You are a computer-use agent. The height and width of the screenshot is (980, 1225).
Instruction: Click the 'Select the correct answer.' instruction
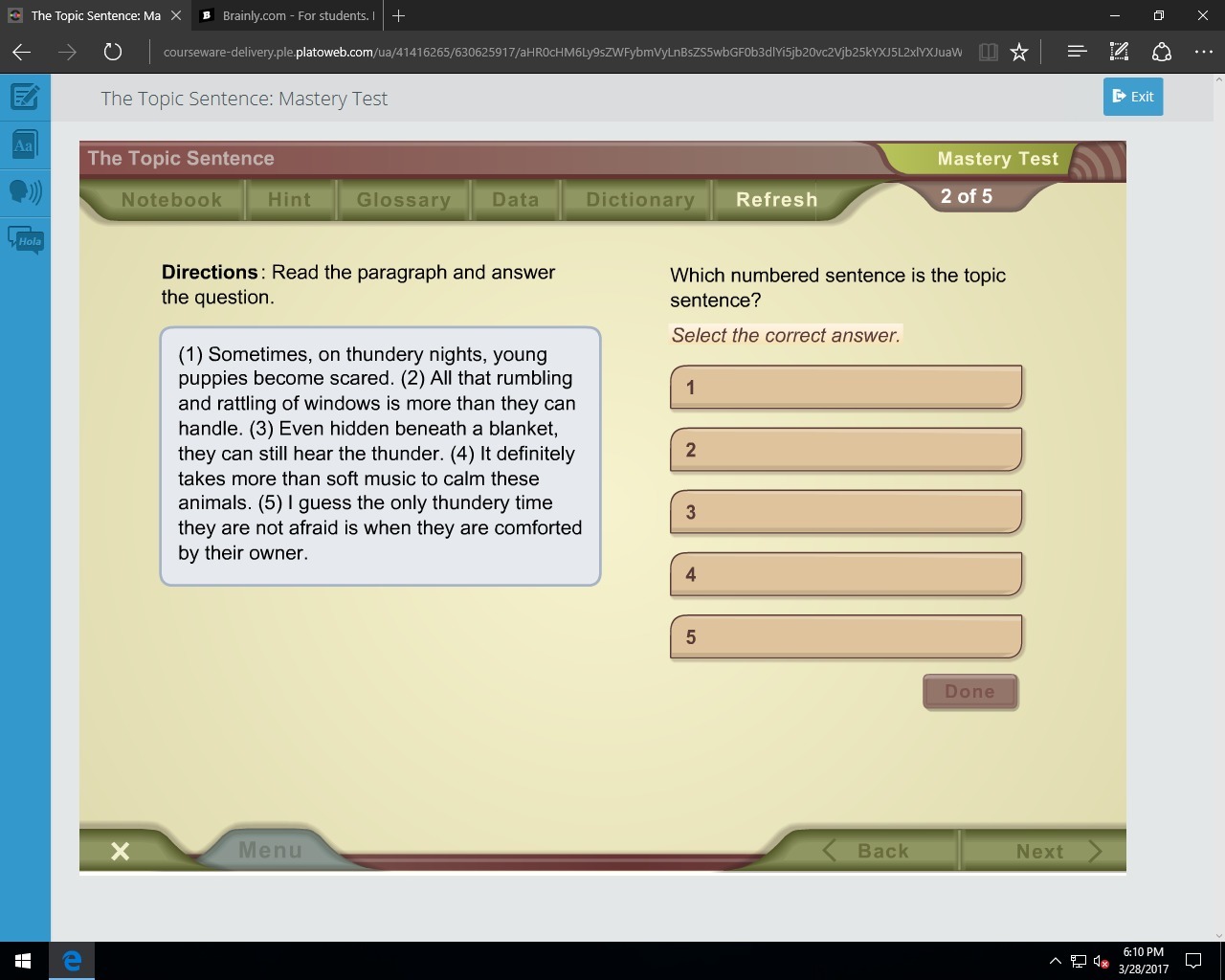(x=786, y=335)
